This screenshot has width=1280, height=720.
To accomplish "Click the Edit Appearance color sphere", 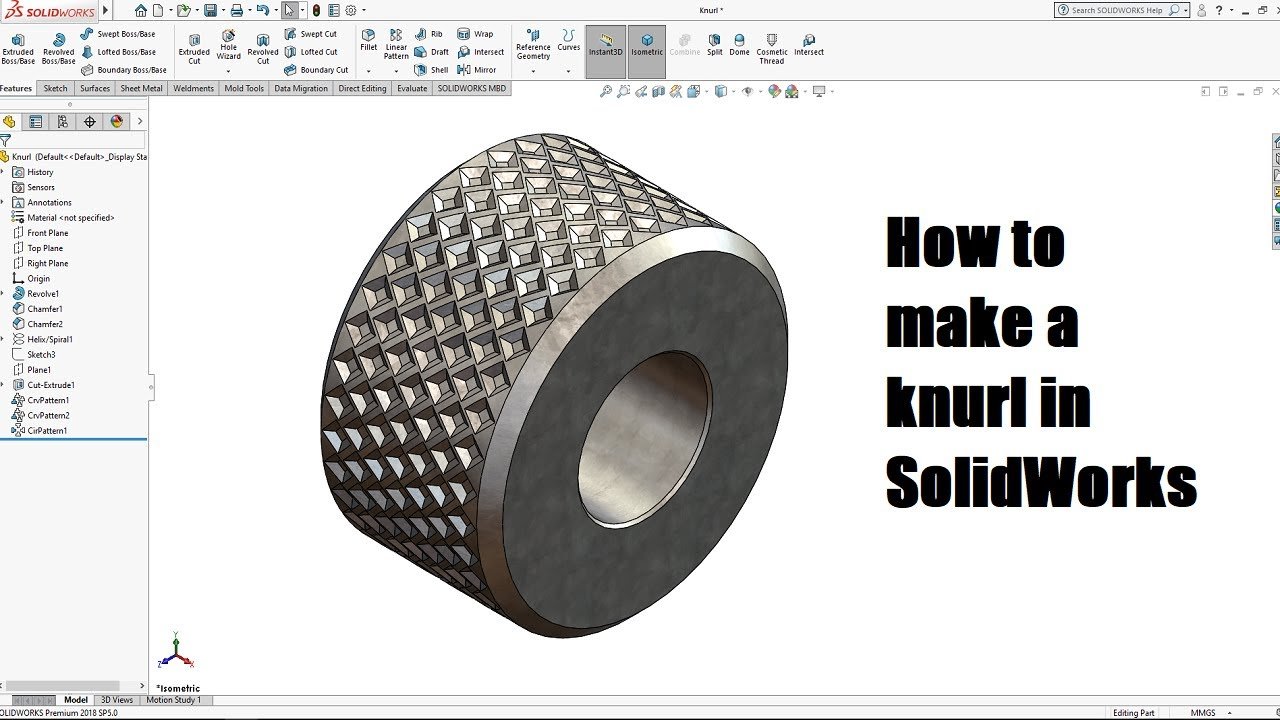I will coord(774,91).
